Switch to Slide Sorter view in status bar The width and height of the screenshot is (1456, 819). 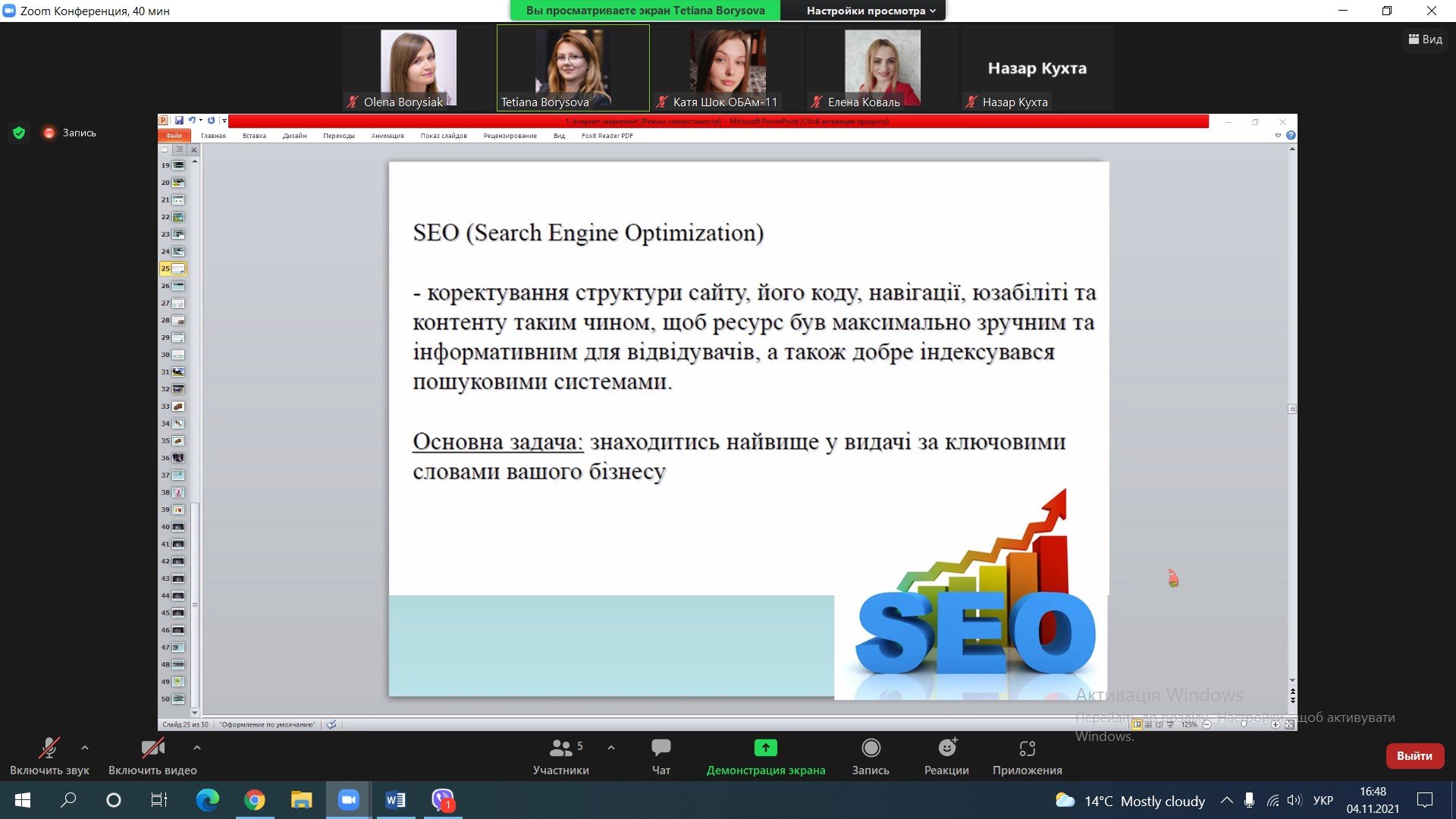[x=1148, y=724]
